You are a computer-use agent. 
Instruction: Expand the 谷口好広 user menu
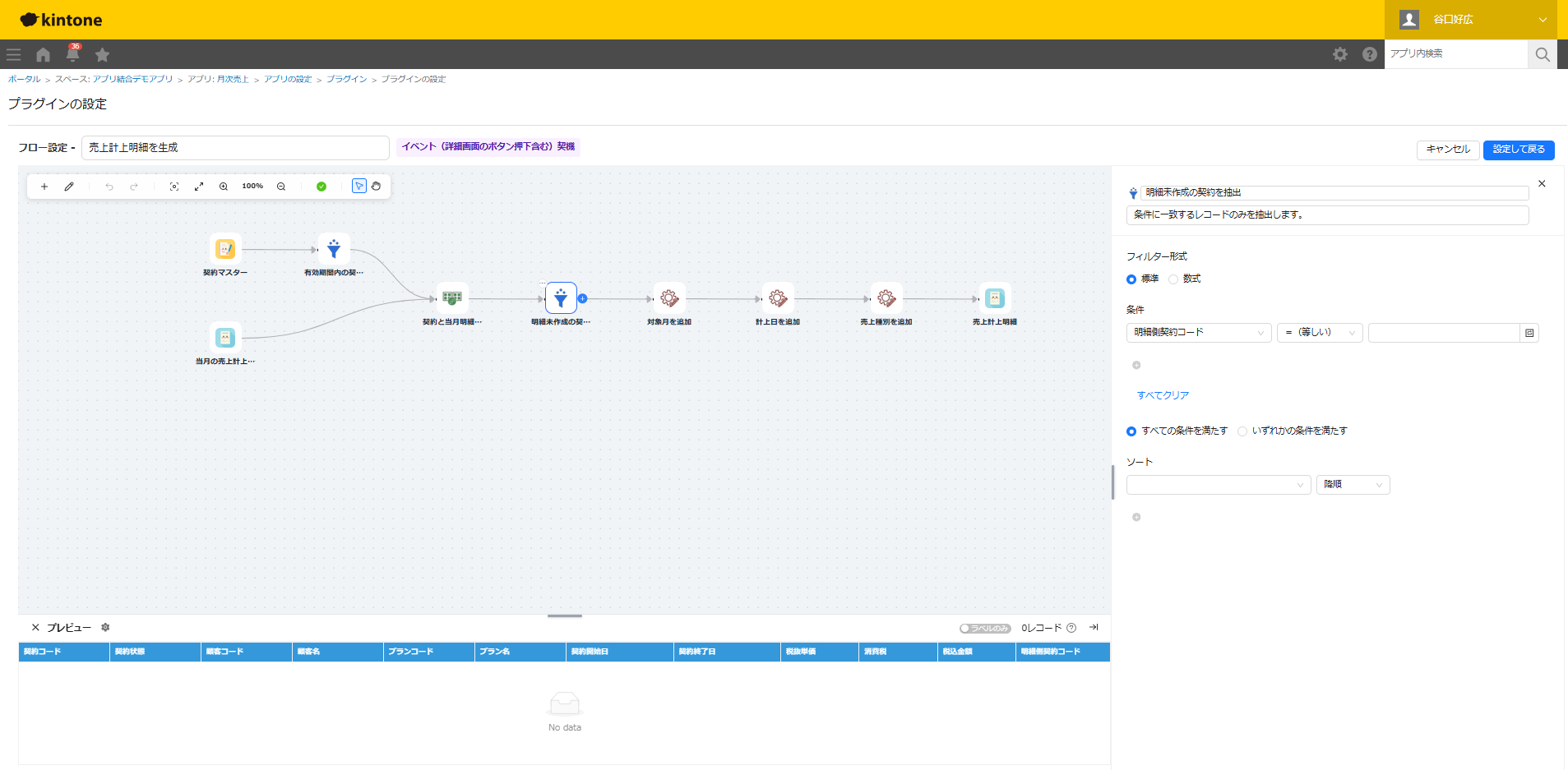pos(1471,20)
